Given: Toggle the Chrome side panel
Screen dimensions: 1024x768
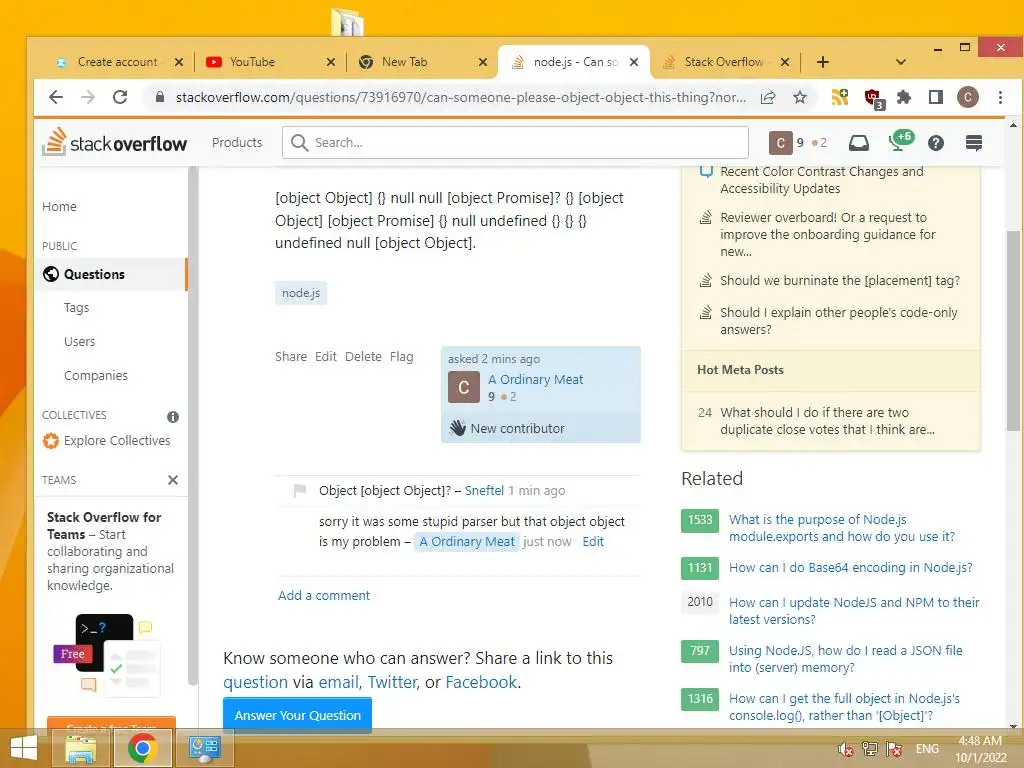Looking at the screenshot, I should 936,97.
